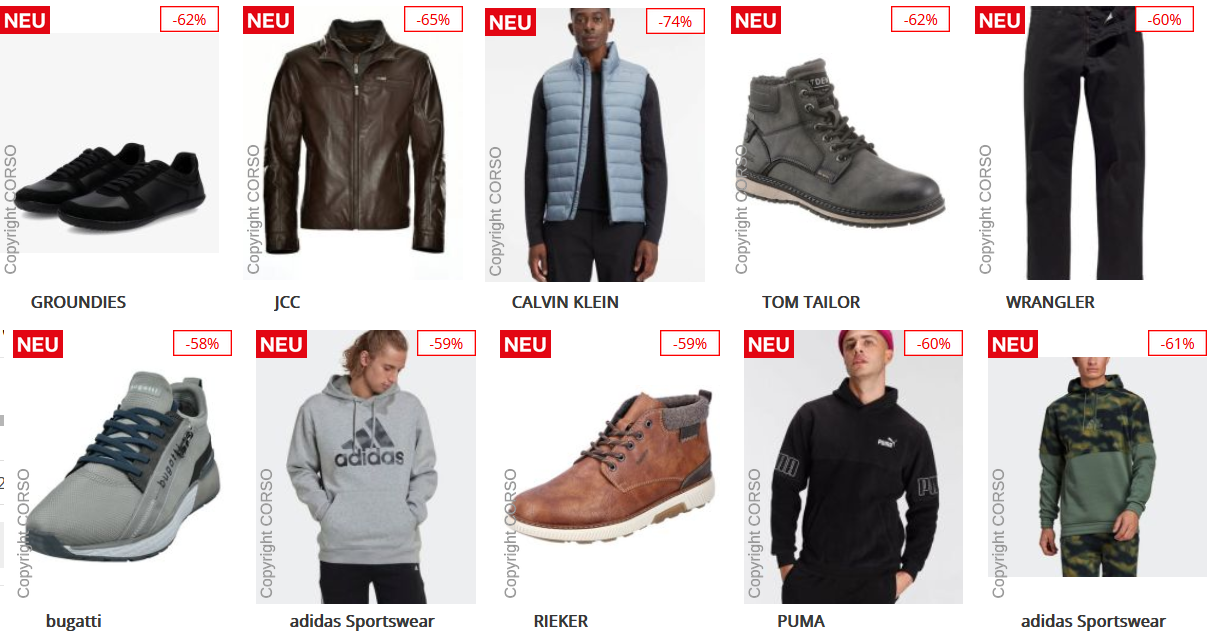Open the TOM TAILOR brand link
The width and height of the screenshot is (1207, 638).
pos(811,302)
